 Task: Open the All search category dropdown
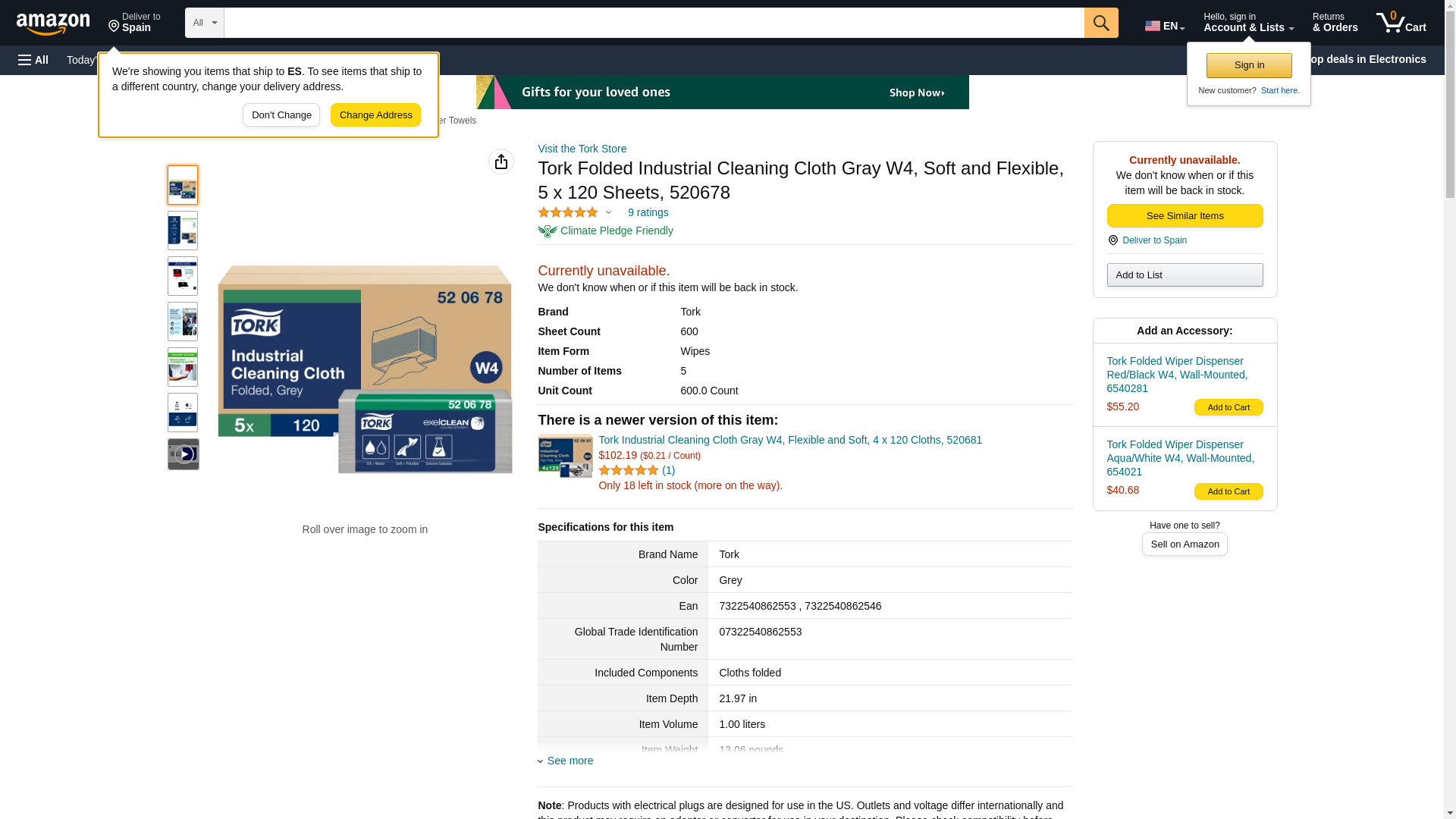pos(204,23)
